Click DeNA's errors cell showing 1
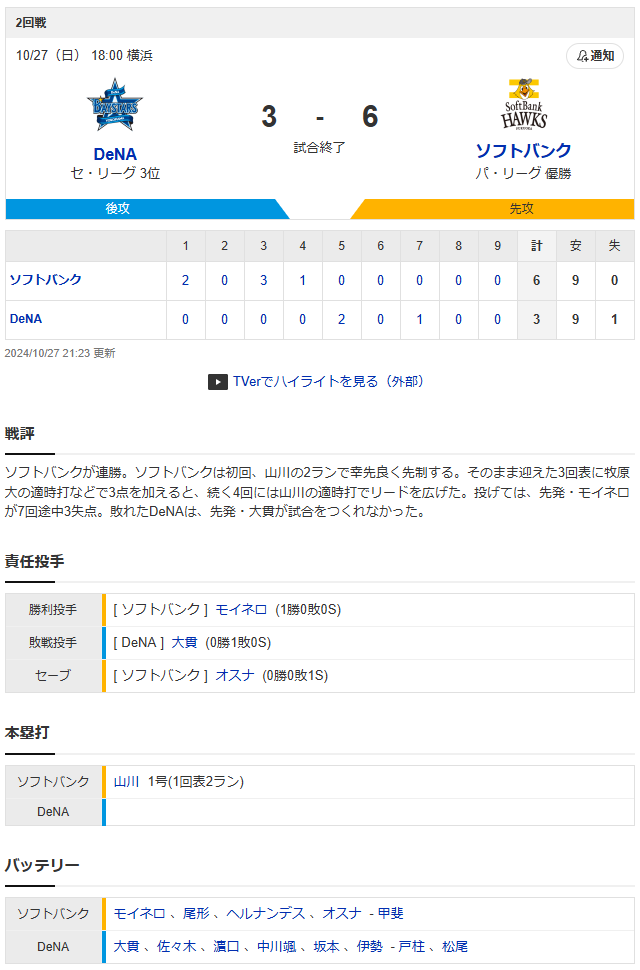640x970 pixels. coord(614,319)
